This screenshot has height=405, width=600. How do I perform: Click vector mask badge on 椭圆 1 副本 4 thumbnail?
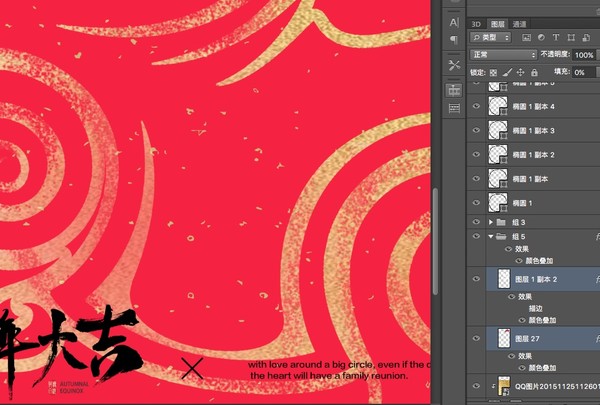point(504,112)
